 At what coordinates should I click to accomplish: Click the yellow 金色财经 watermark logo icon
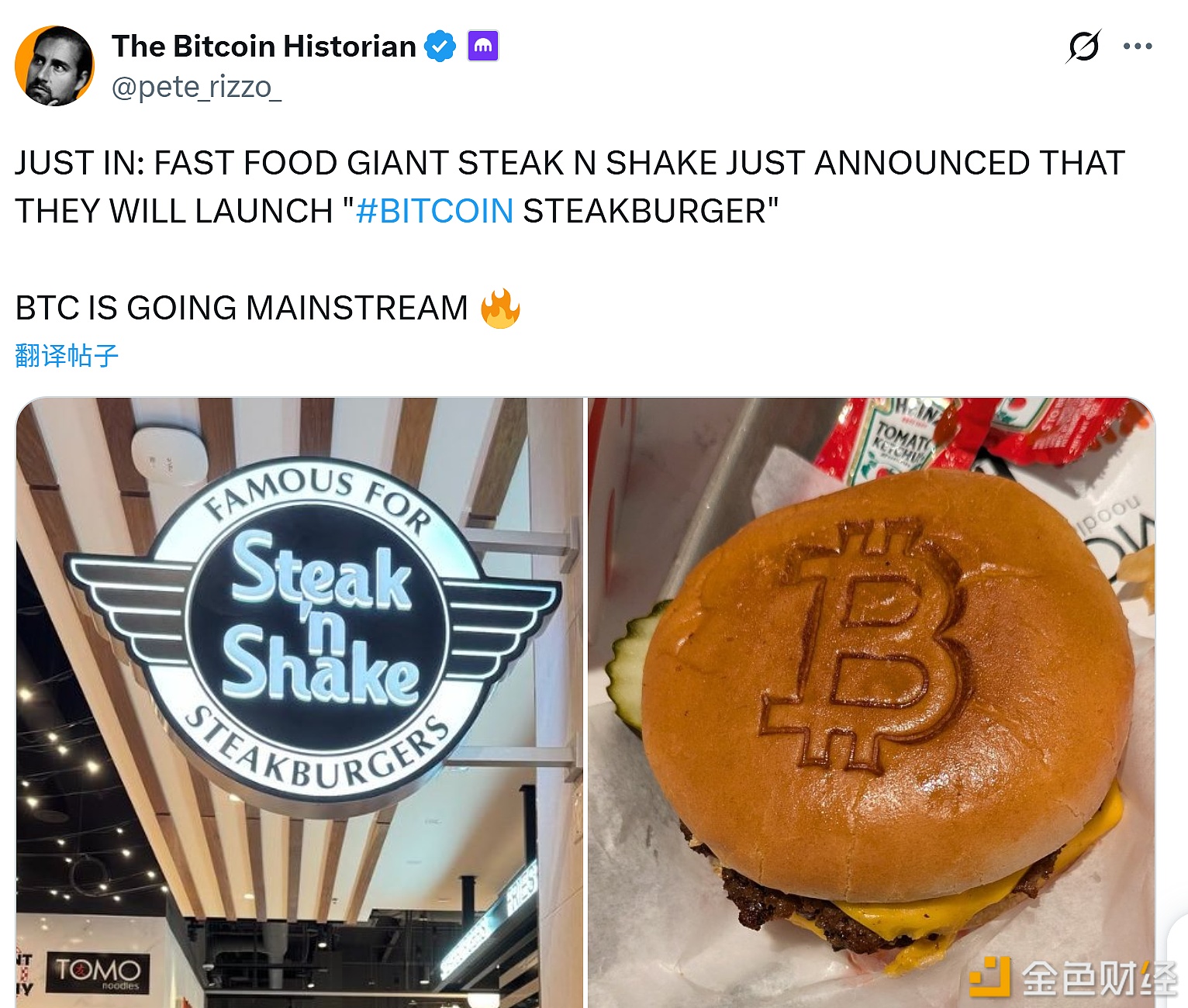click(990, 976)
